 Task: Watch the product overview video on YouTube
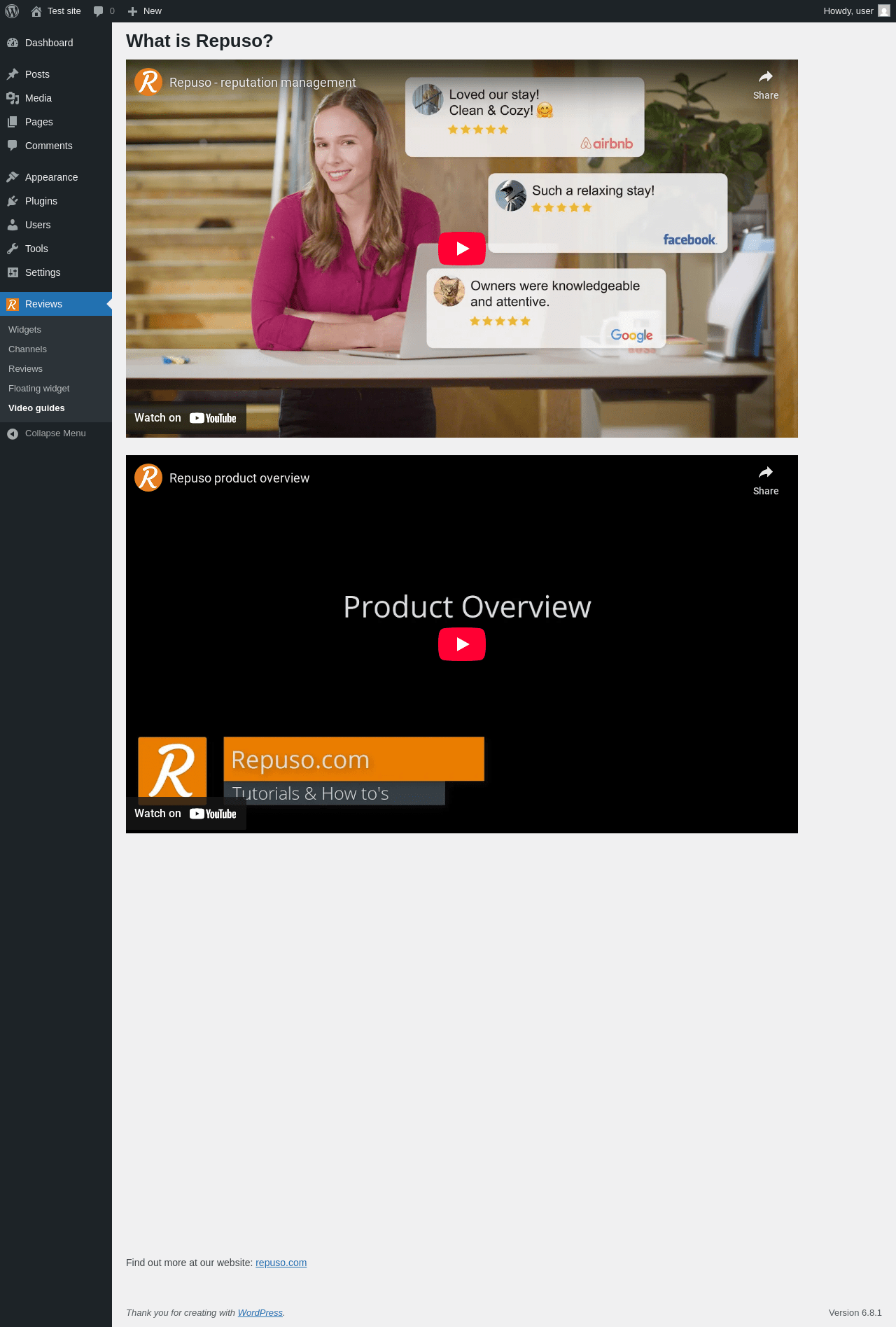click(x=185, y=814)
